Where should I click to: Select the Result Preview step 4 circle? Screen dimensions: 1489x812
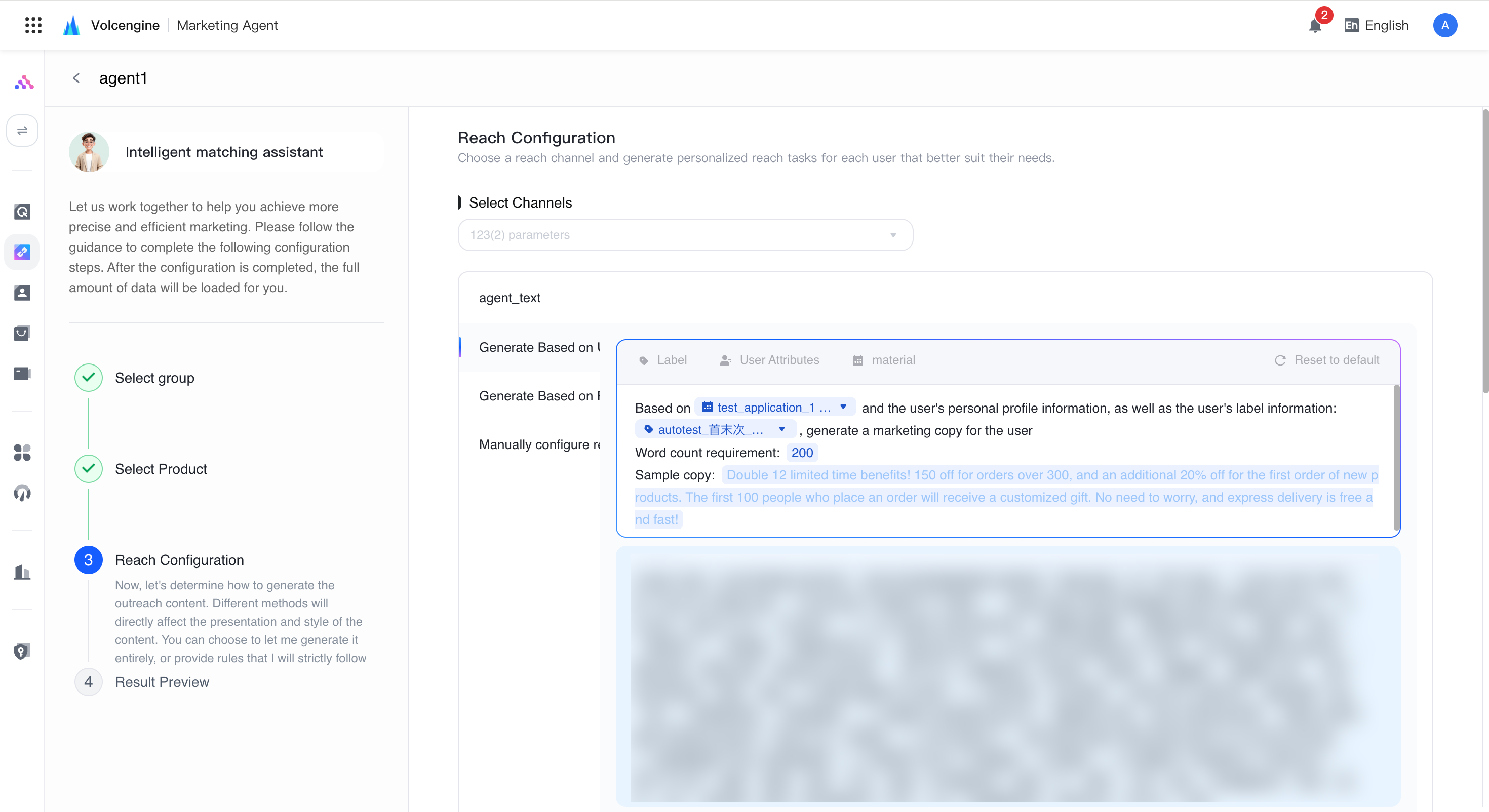pos(89,682)
